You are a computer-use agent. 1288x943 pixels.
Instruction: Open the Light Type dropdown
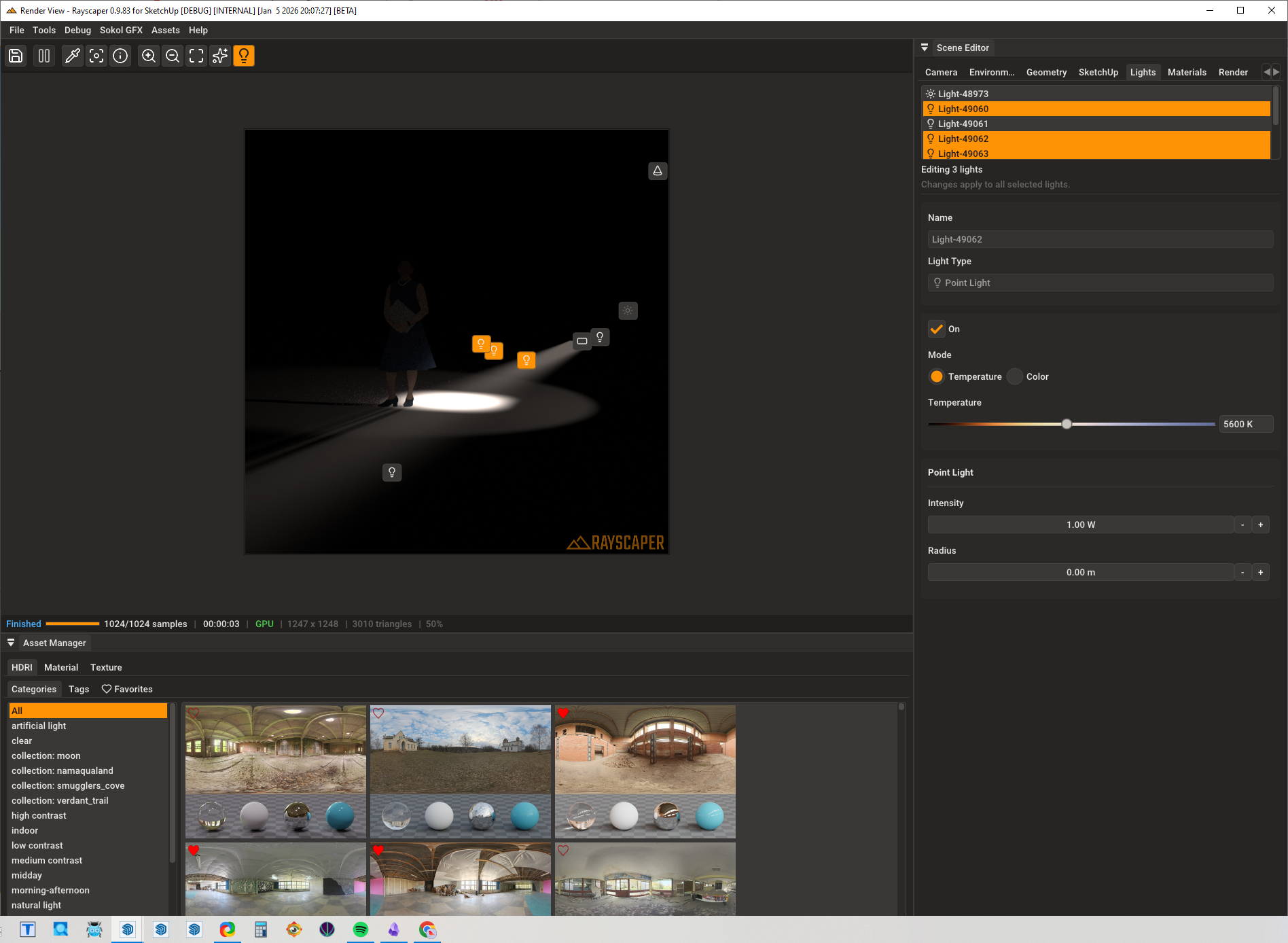pyautogui.click(x=1100, y=283)
